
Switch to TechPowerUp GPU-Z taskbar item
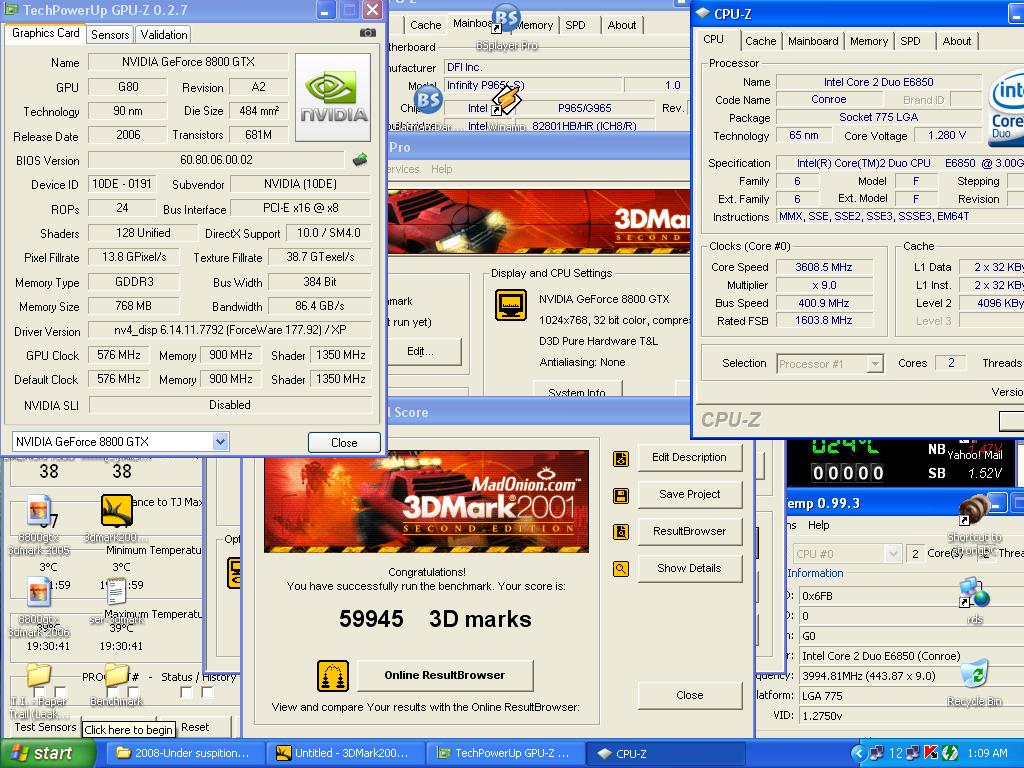click(x=504, y=753)
